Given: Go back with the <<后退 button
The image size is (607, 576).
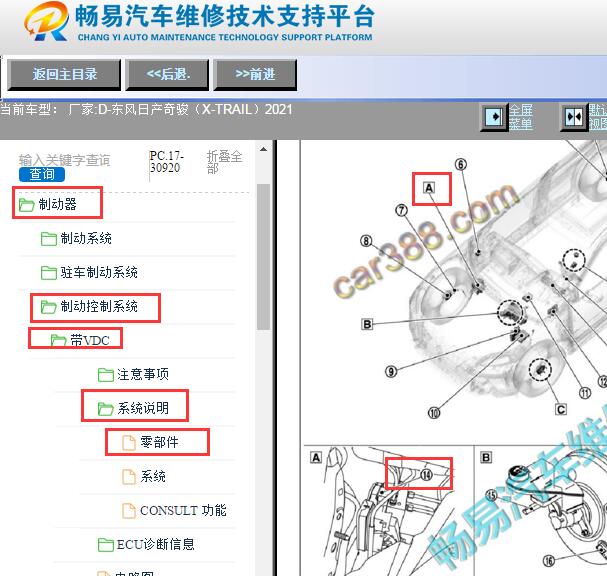Looking at the screenshot, I should (167, 74).
